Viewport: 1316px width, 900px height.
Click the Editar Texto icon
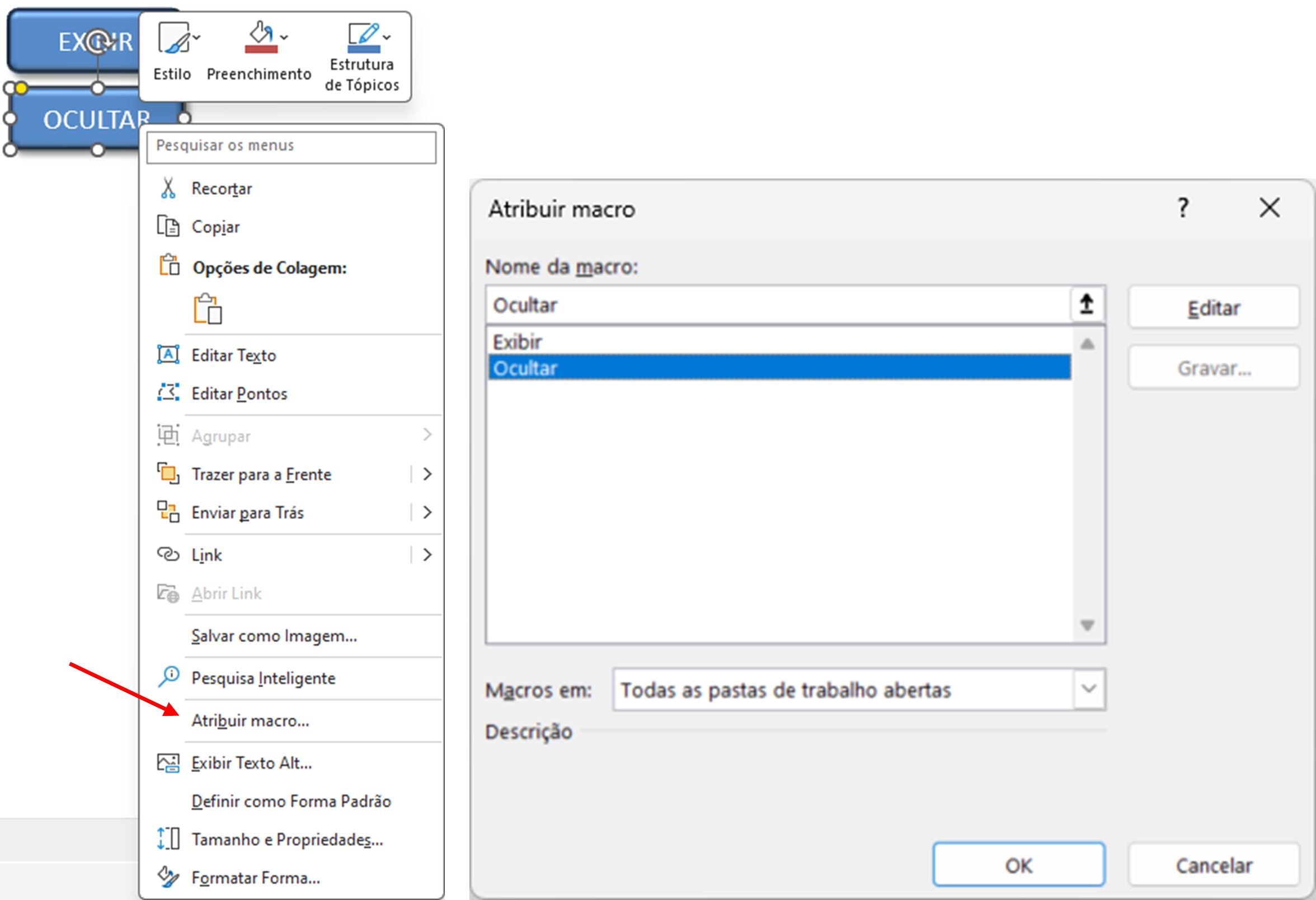(168, 355)
